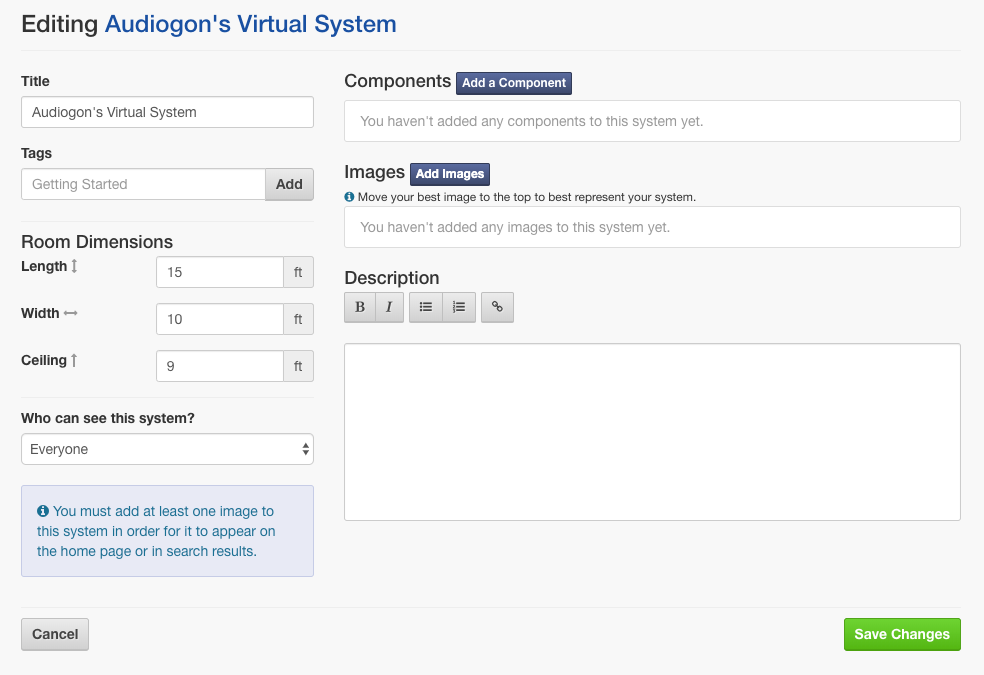Viewport: 984px width, 675px height.
Task: Focus the Tags input field
Action: (144, 184)
